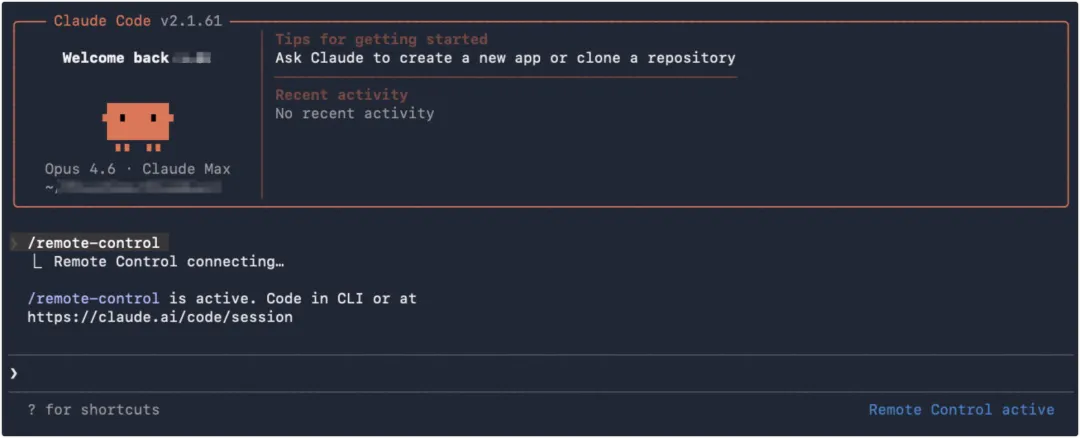Click the orange Claude mascot icon
1080x438 pixels.
(x=138, y=124)
